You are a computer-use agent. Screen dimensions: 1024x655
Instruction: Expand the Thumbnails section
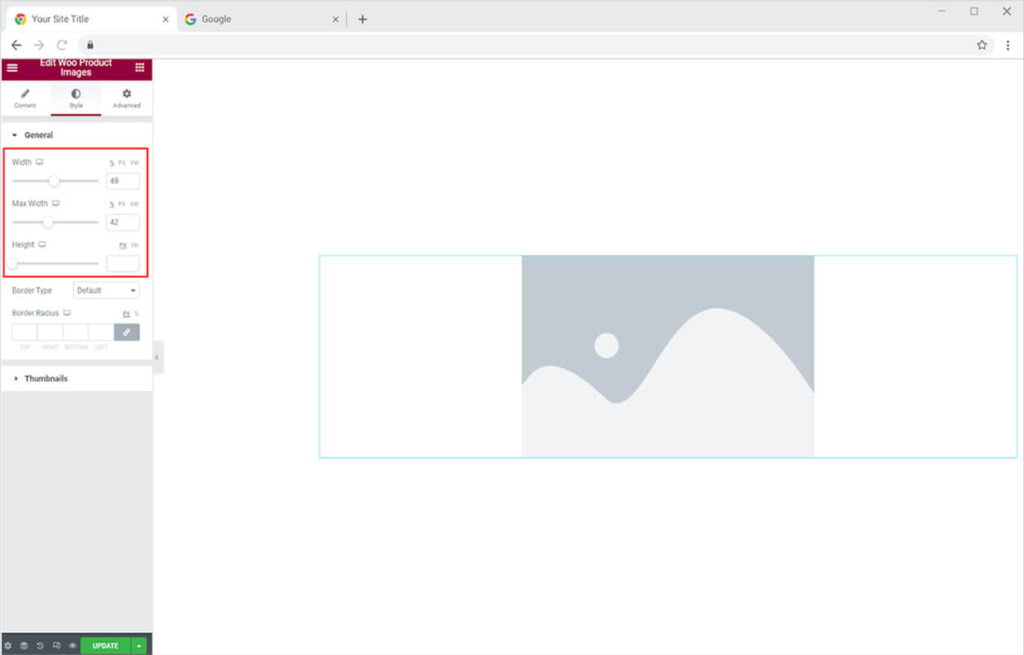tap(46, 379)
